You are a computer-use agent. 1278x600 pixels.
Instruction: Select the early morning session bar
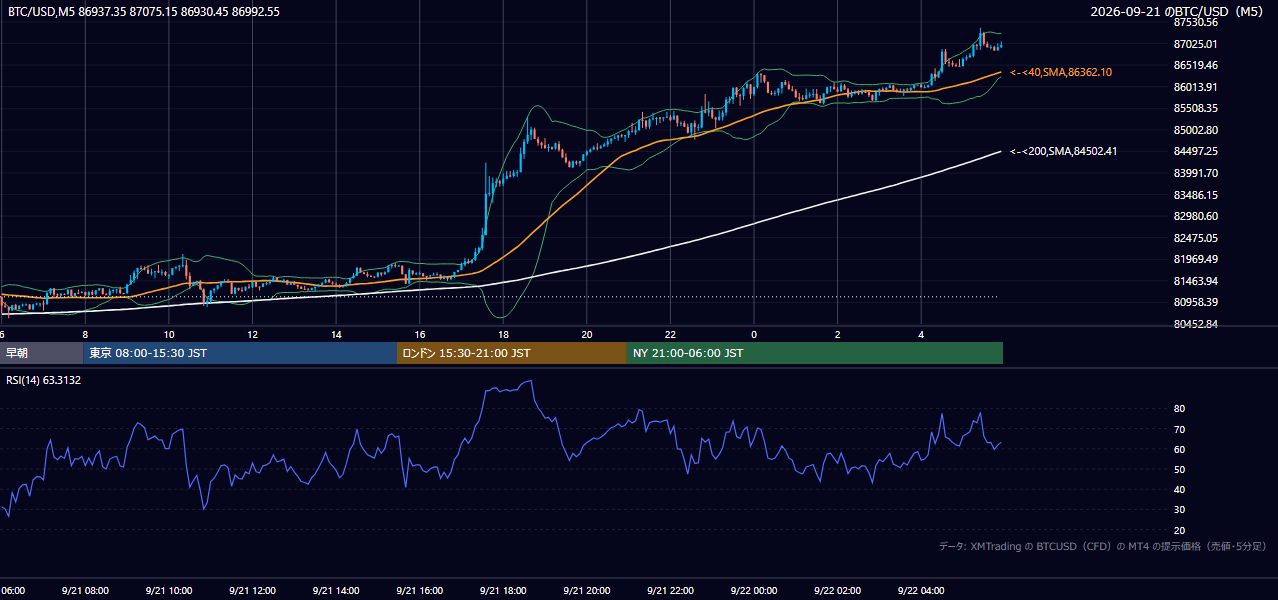pos(41,353)
